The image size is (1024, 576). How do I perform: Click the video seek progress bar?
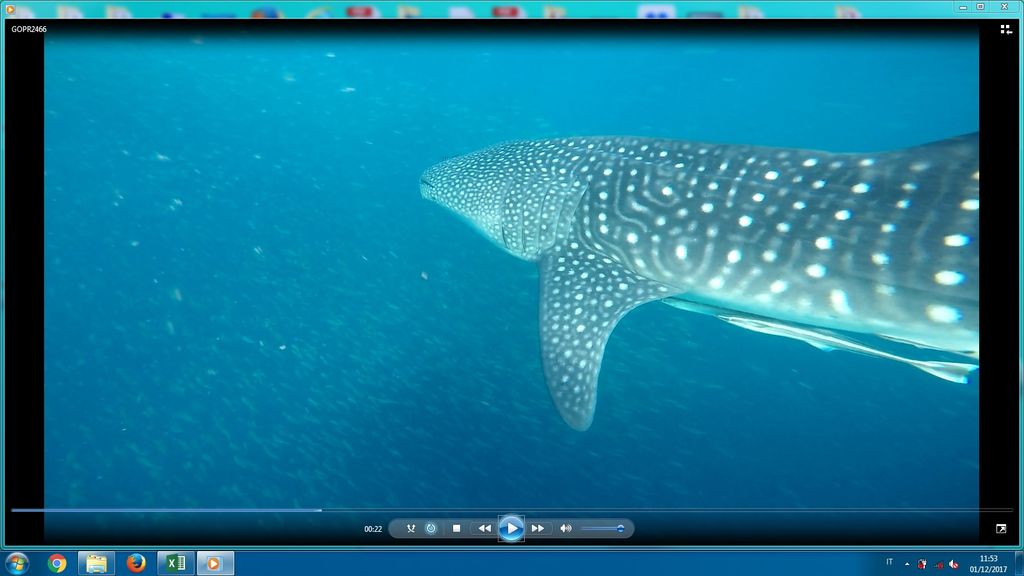[x=500, y=510]
